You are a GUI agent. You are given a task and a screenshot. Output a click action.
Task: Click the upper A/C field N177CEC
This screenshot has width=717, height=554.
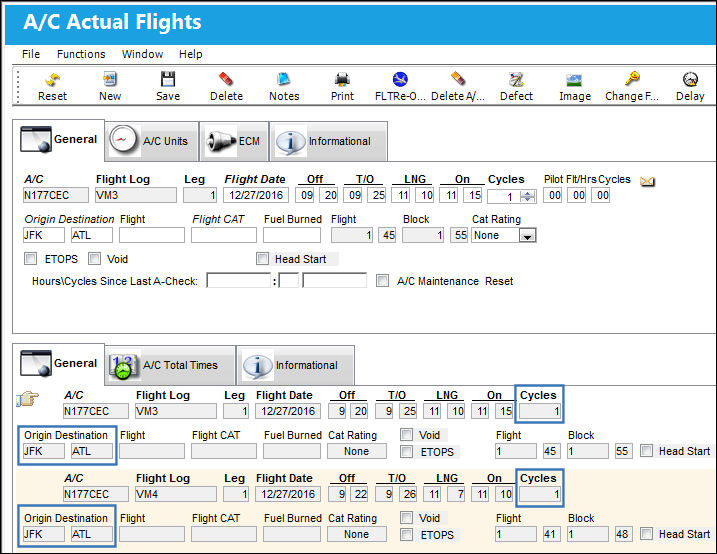click(56, 195)
